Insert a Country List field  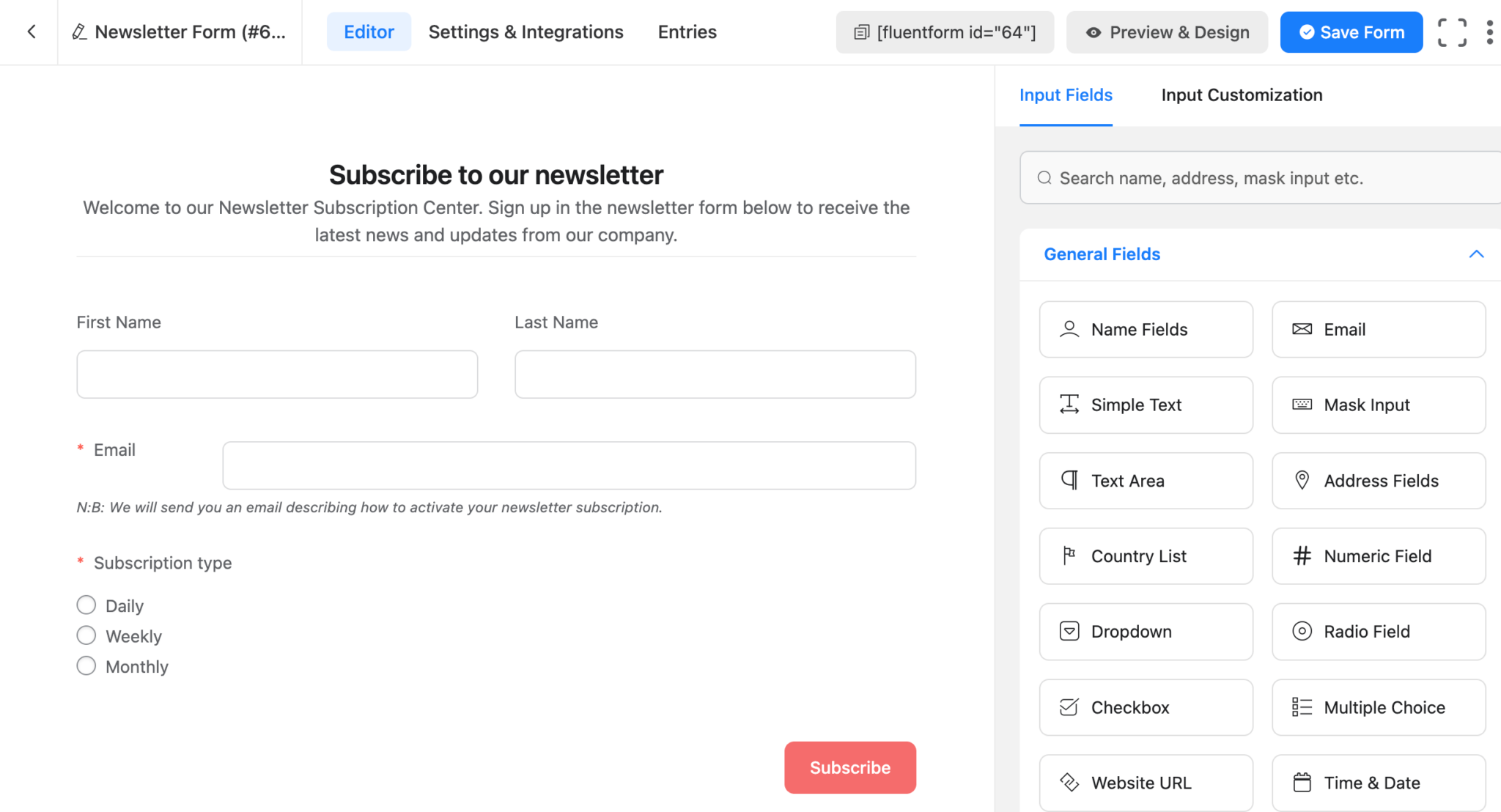tap(1146, 556)
